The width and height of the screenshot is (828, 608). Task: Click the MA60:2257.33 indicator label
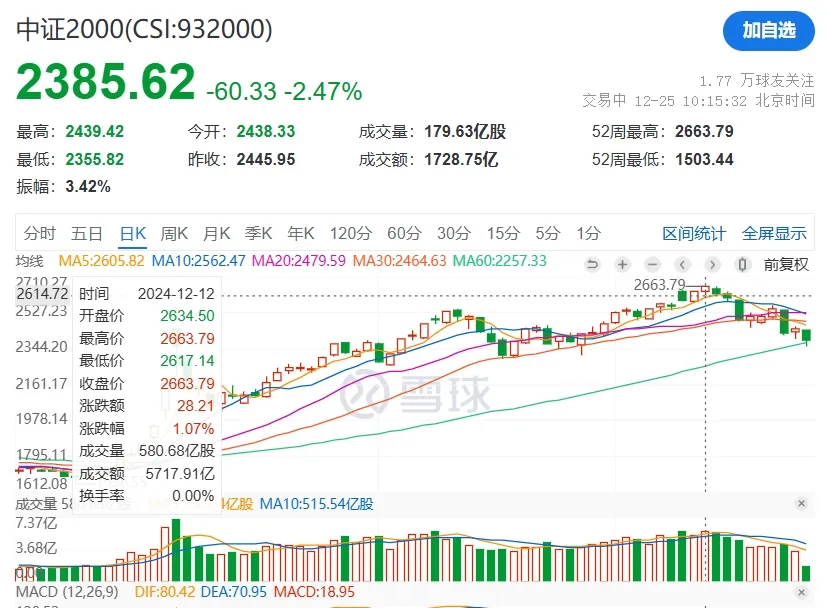pos(500,261)
